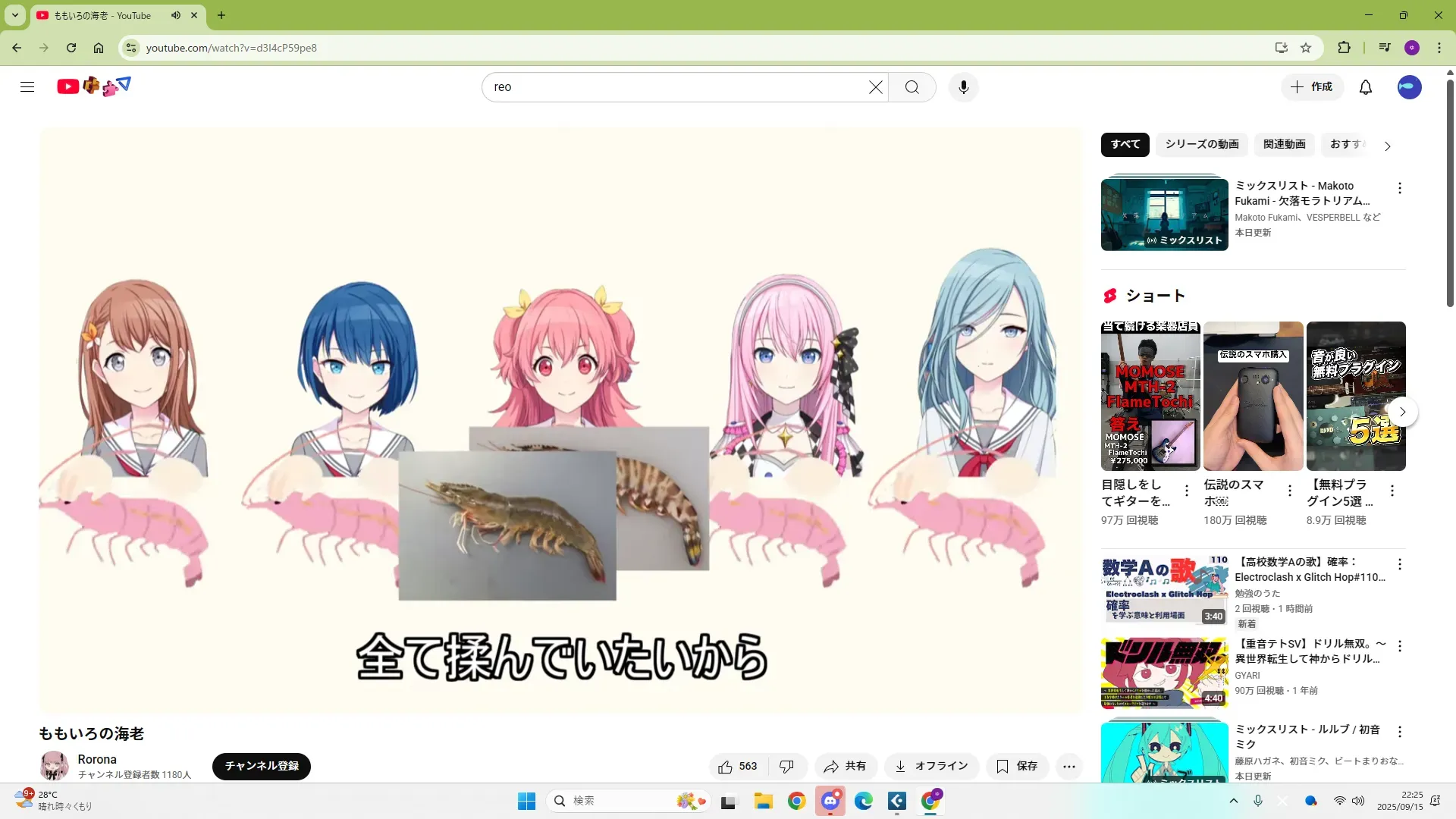
Task: Open the YouTube hamburger guide menu
Action: (27, 86)
